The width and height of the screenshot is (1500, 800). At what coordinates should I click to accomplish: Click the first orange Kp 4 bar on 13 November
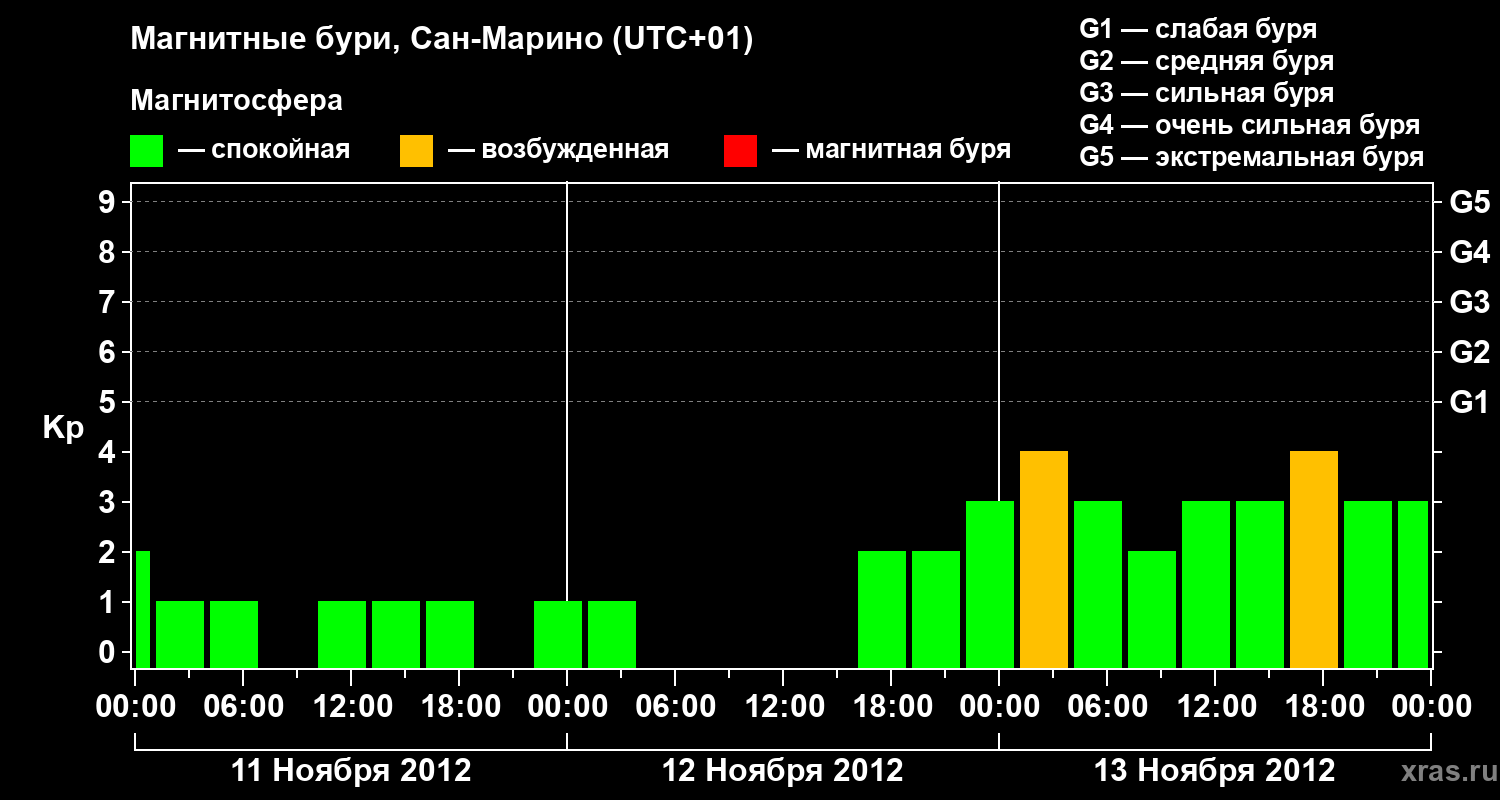[1044, 560]
